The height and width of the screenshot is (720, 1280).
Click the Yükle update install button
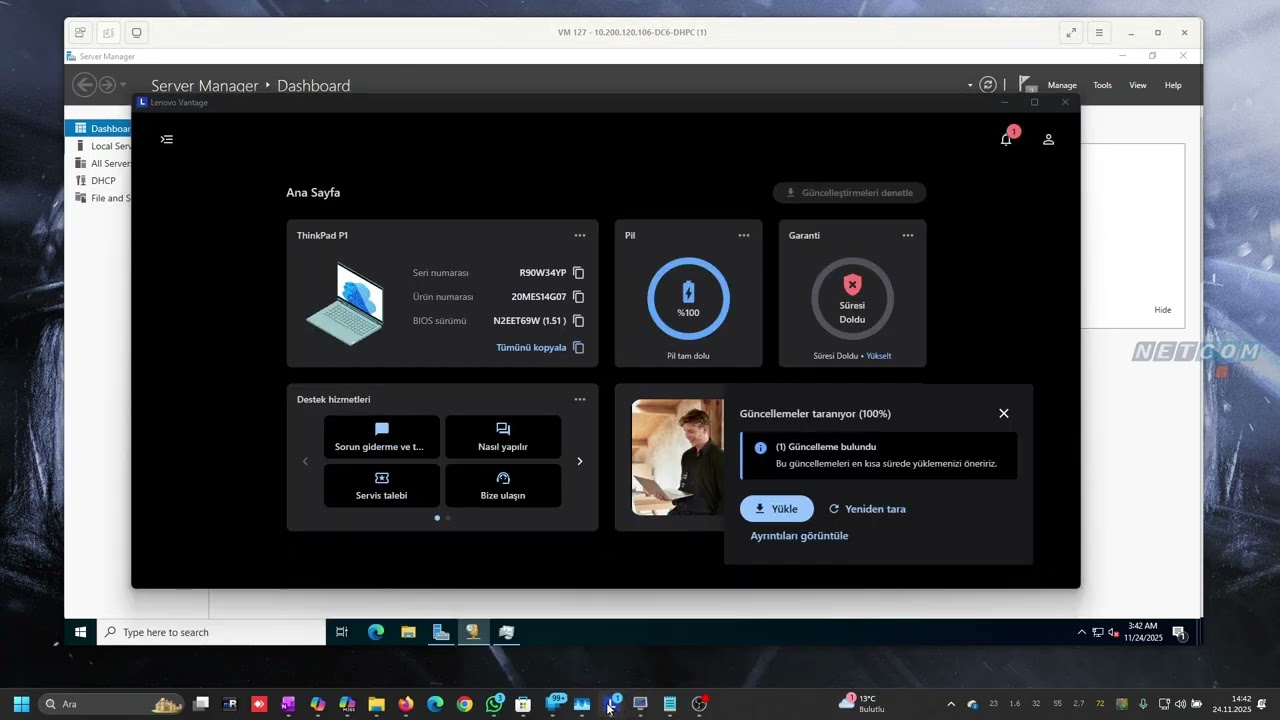click(776, 509)
